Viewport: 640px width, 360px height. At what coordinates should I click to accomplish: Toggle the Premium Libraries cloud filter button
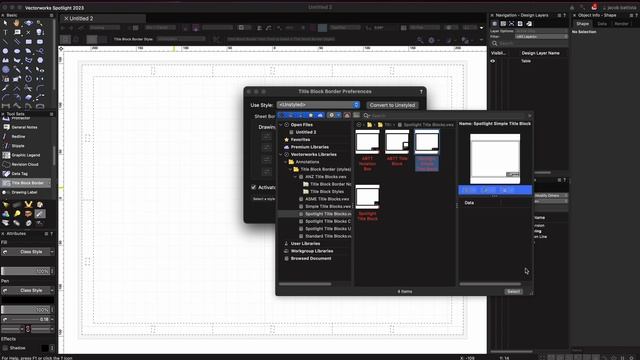(x=320, y=116)
